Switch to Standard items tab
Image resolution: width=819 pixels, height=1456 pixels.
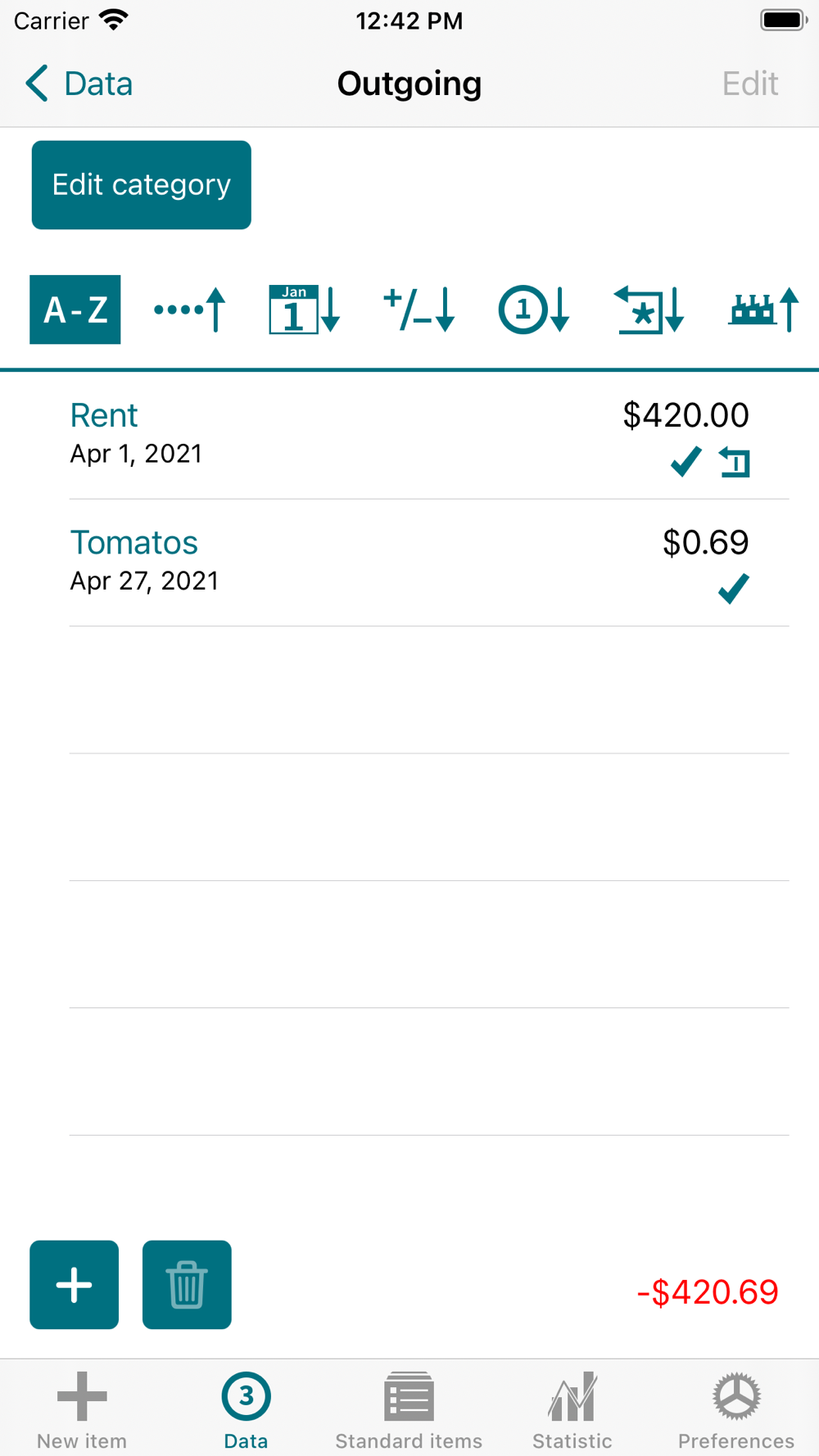click(x=409, y=1409)
